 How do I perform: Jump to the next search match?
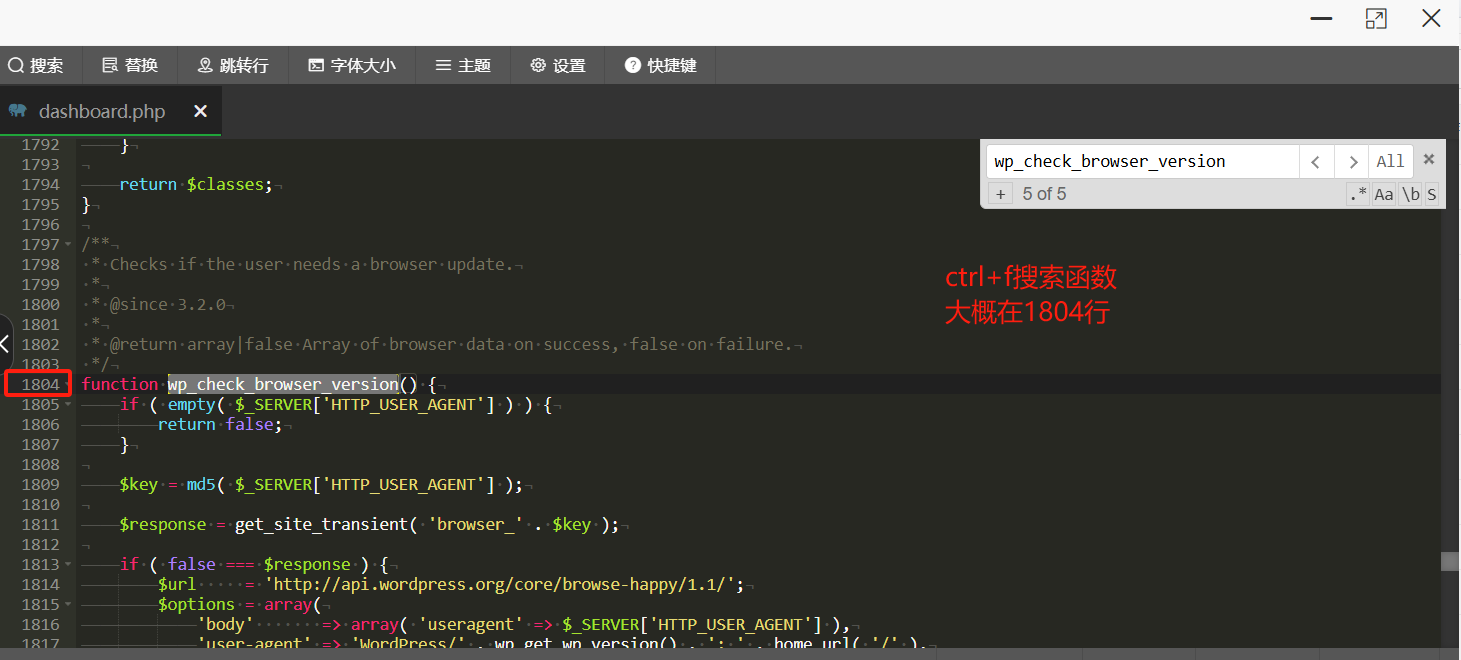[x=1352, y=161]
